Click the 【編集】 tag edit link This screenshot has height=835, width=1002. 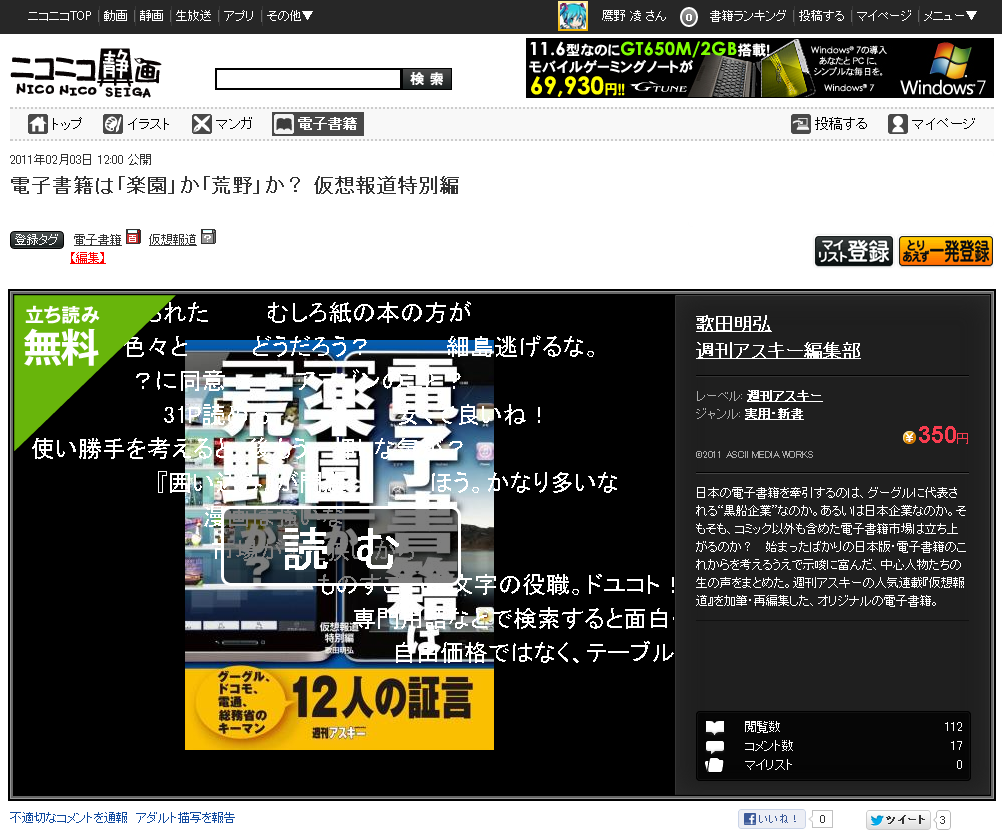pyautogui.click(x=88, y=257)
